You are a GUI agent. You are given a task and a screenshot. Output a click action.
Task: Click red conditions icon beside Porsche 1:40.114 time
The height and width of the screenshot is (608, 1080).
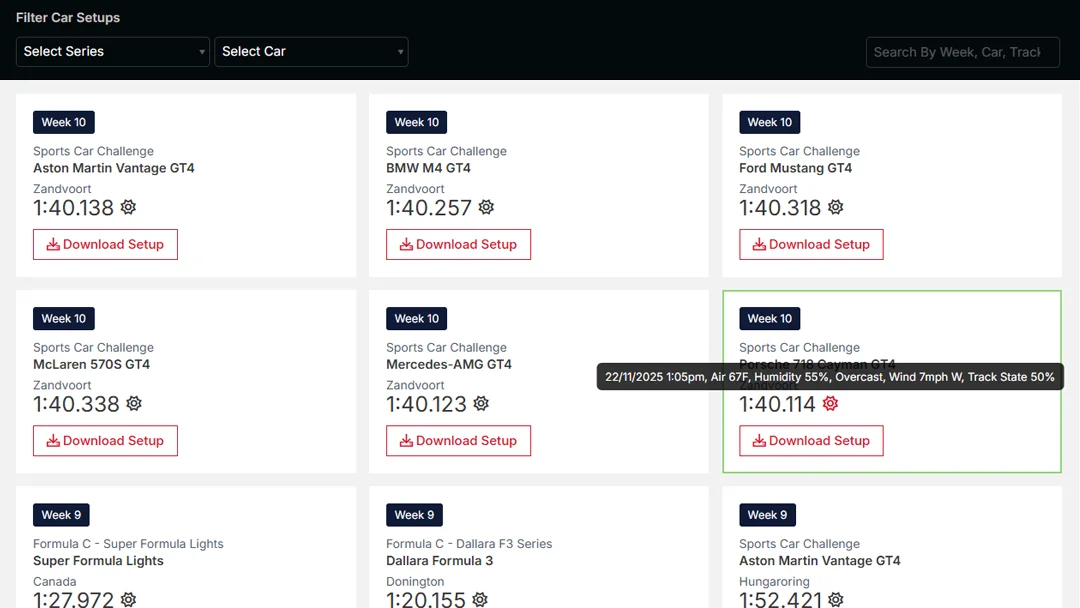point(830,404)
